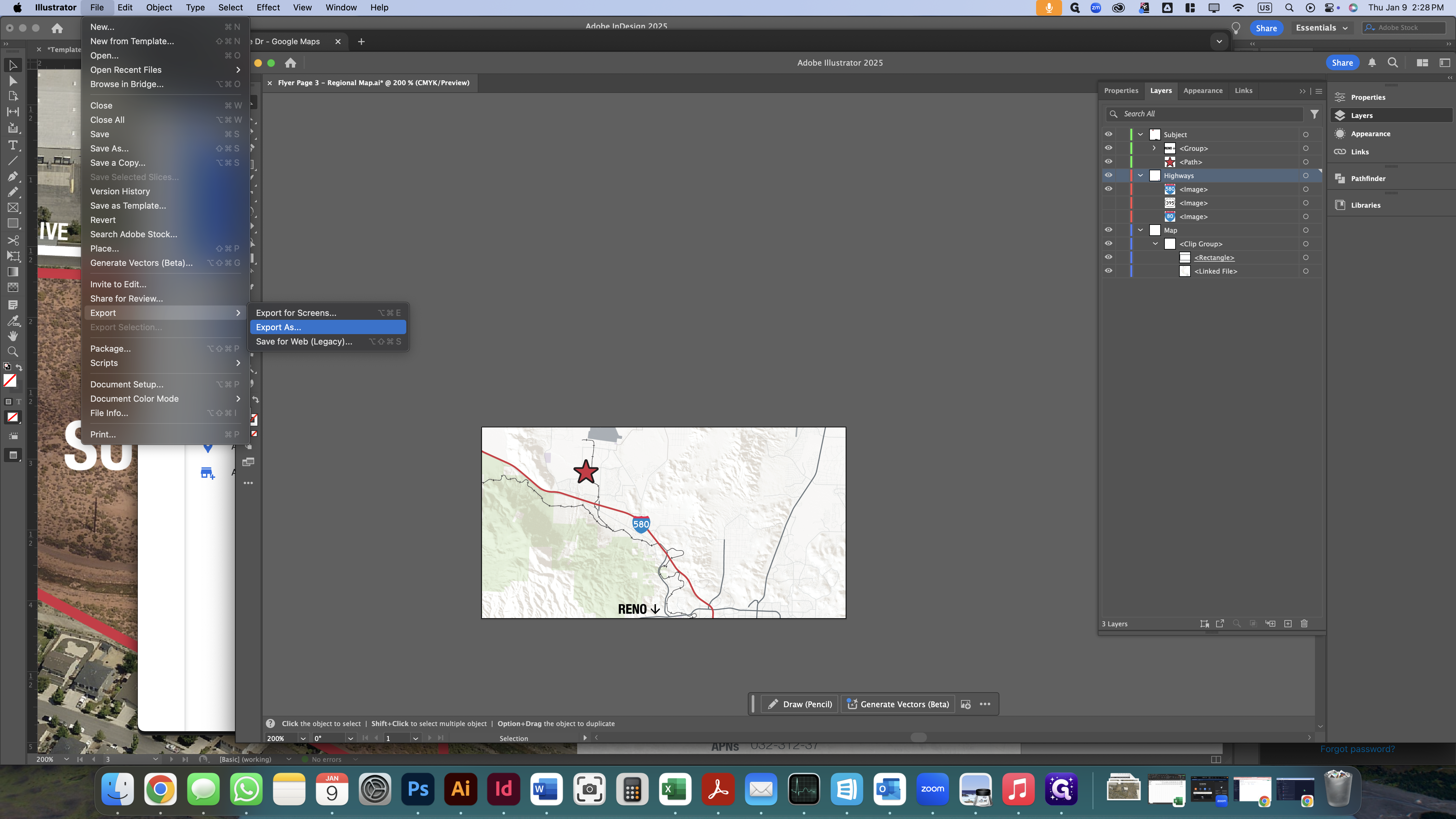Open the Layers panel hamburger menu

[1319, 91]
